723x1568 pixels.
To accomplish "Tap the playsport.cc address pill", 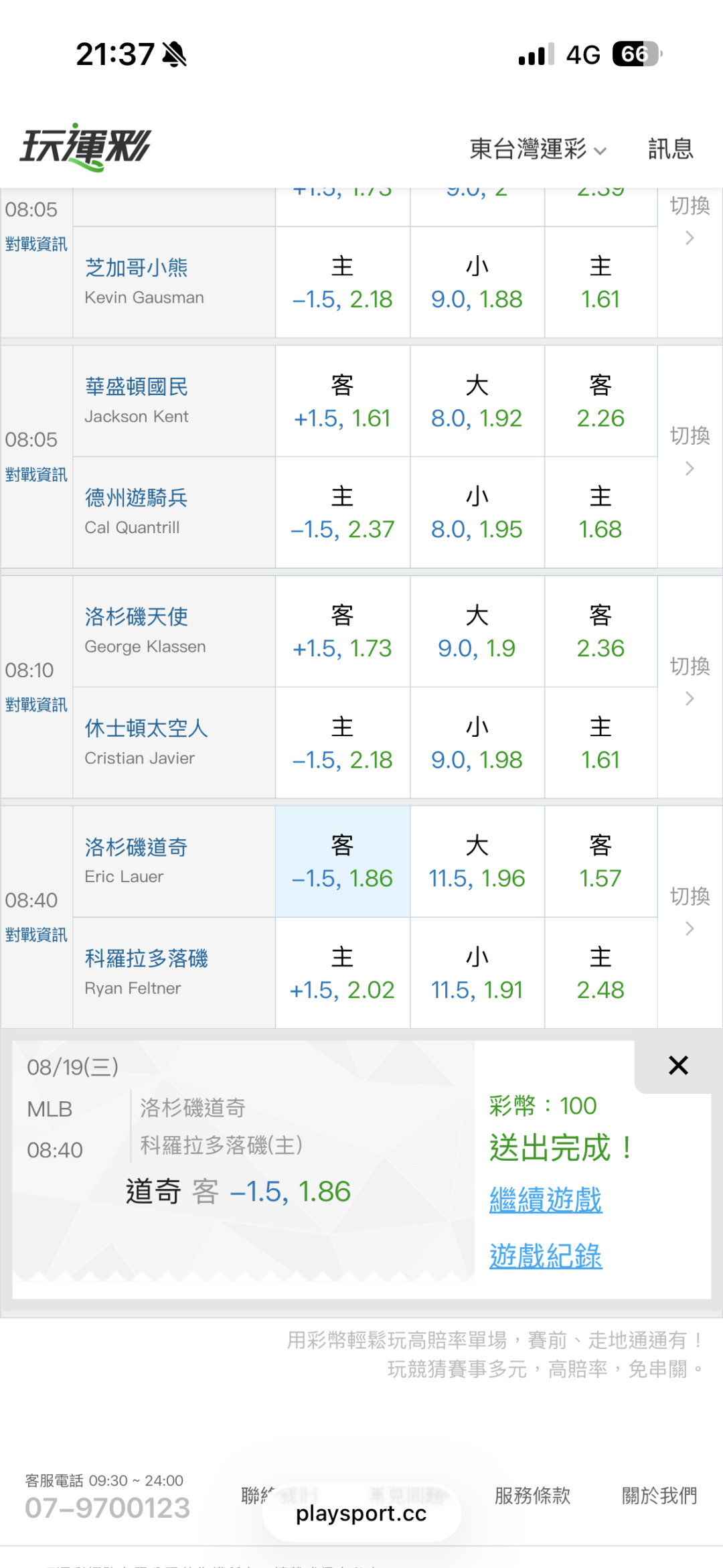I will point(361,1513).
